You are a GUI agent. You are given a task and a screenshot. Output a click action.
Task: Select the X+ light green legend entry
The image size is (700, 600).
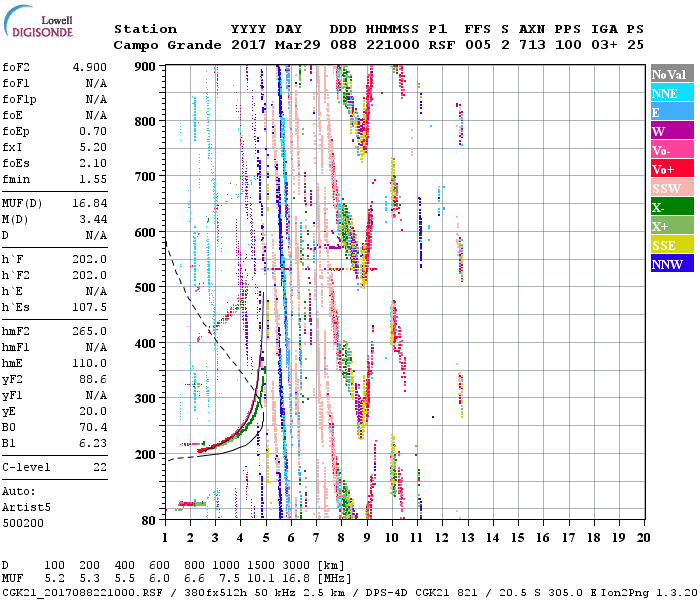(671, 226)
